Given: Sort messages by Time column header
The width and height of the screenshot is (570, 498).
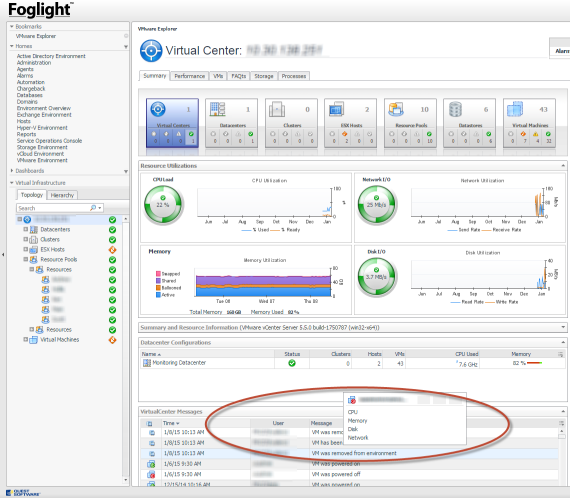Looking at the screenshot, I should click(x=171, y=423).
